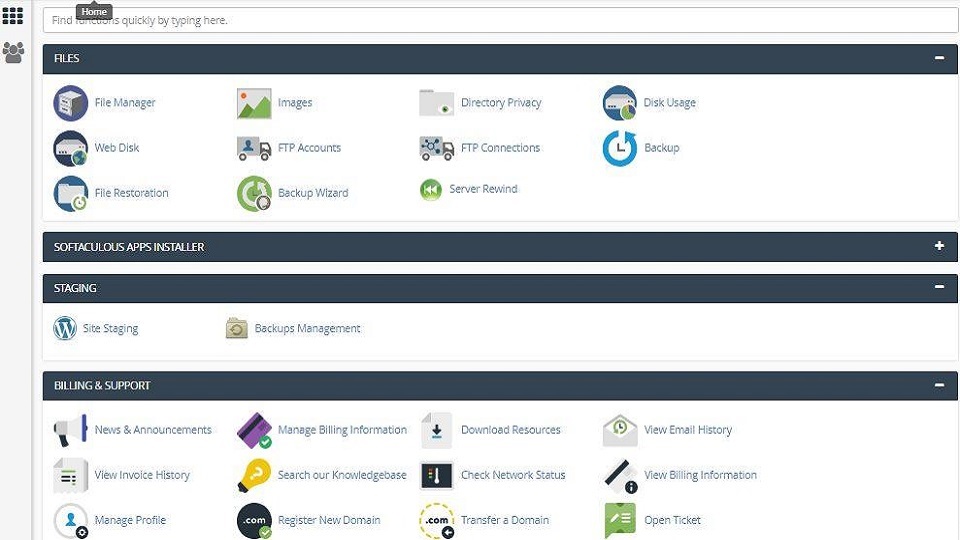Image resolution: width=960 pixels, height=540 pixels.
Task: Click the View Billing Information icon
Action: 620,476
